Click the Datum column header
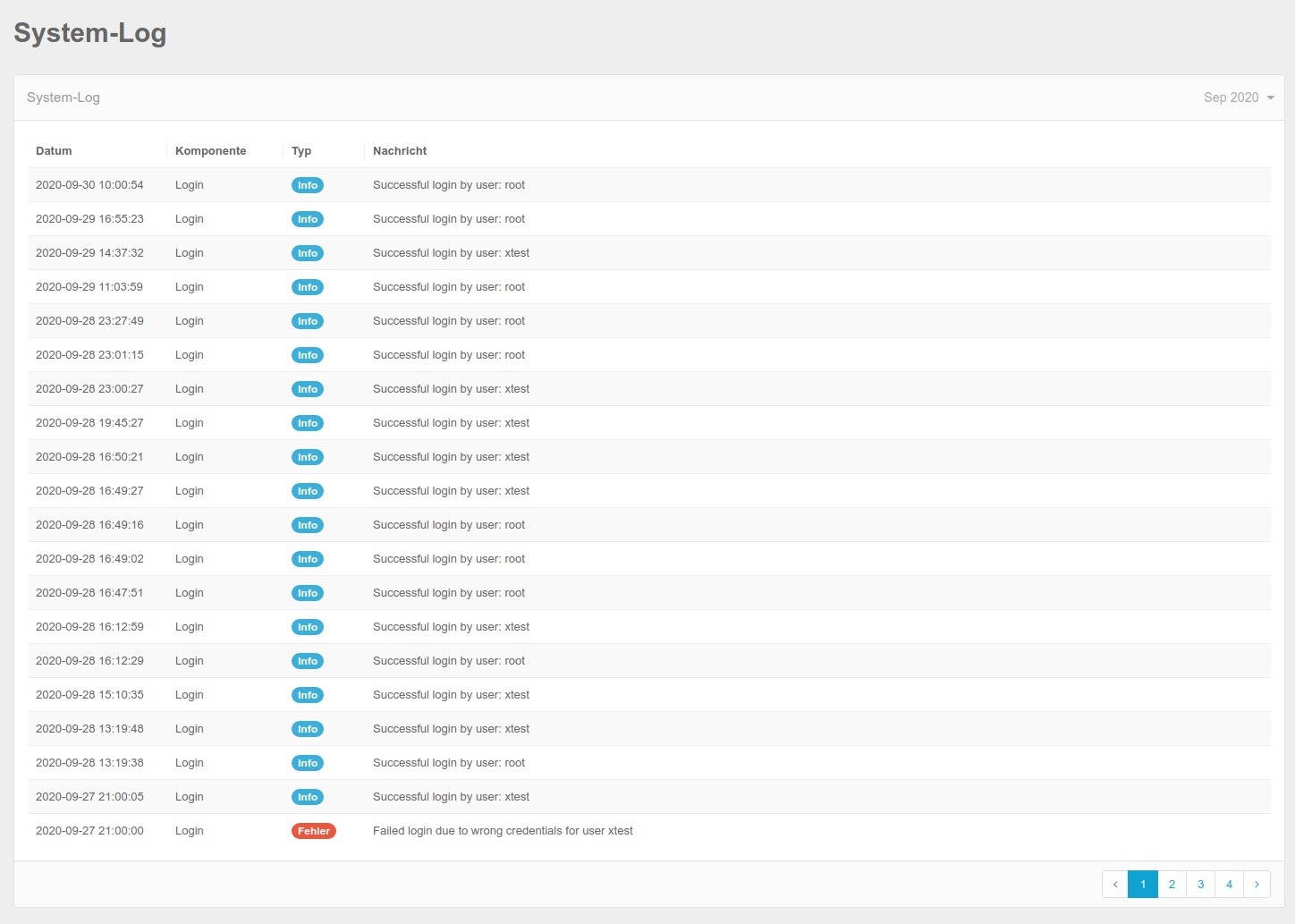The width and height of the screenshot is (1295, 924). tap(54, 150)
